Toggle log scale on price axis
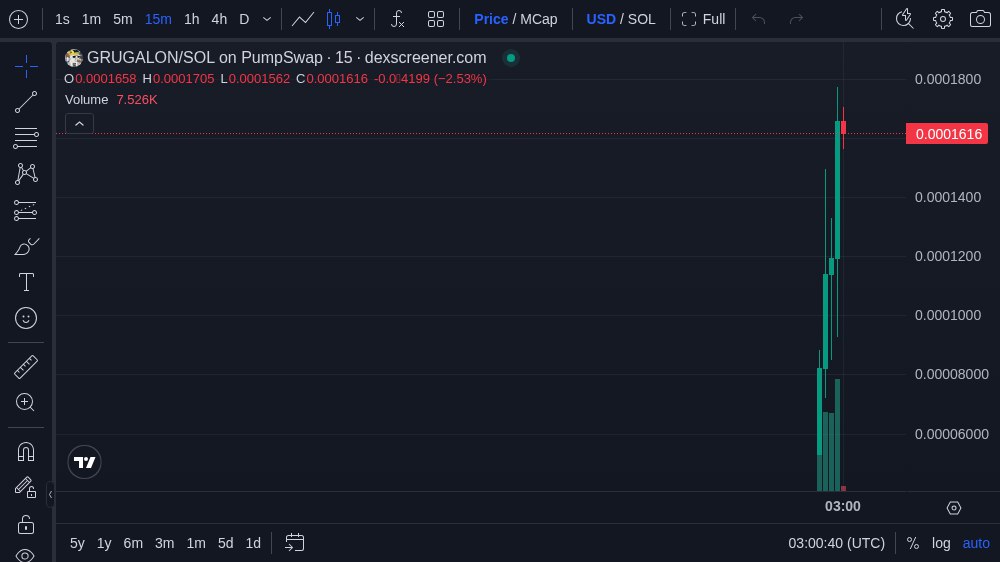 (941, 543)
